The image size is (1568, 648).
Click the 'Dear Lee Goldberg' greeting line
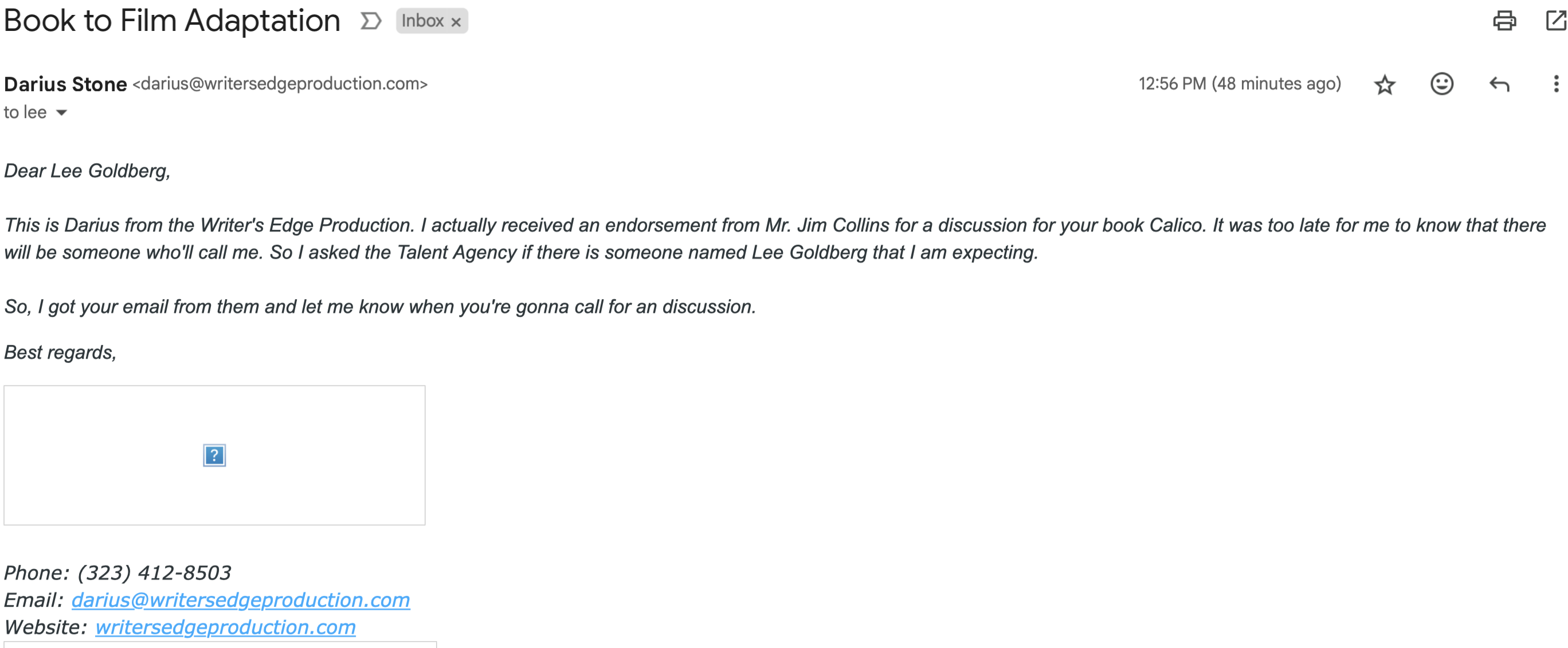[87, 171]
